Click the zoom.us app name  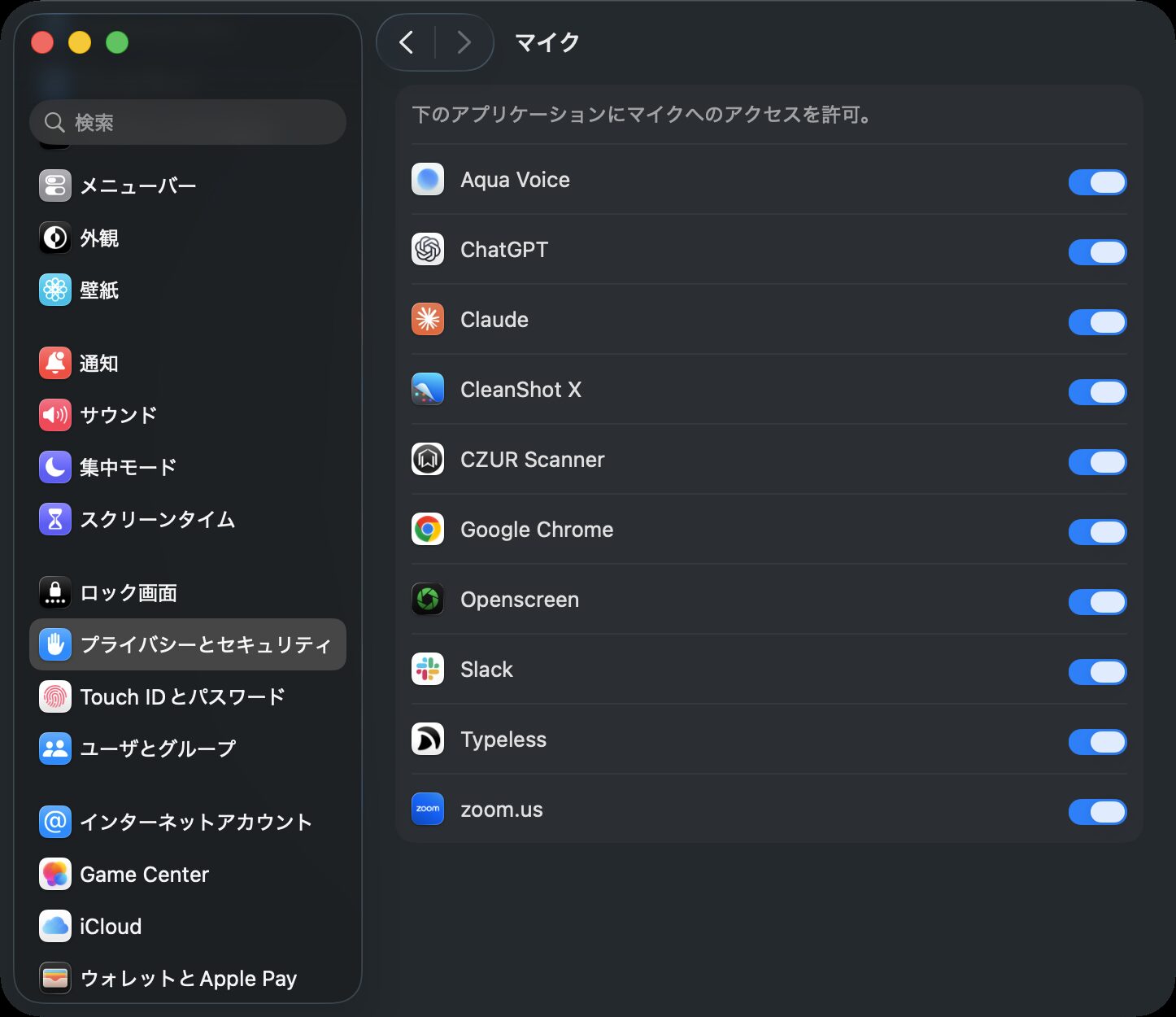(x=501, y=810)
